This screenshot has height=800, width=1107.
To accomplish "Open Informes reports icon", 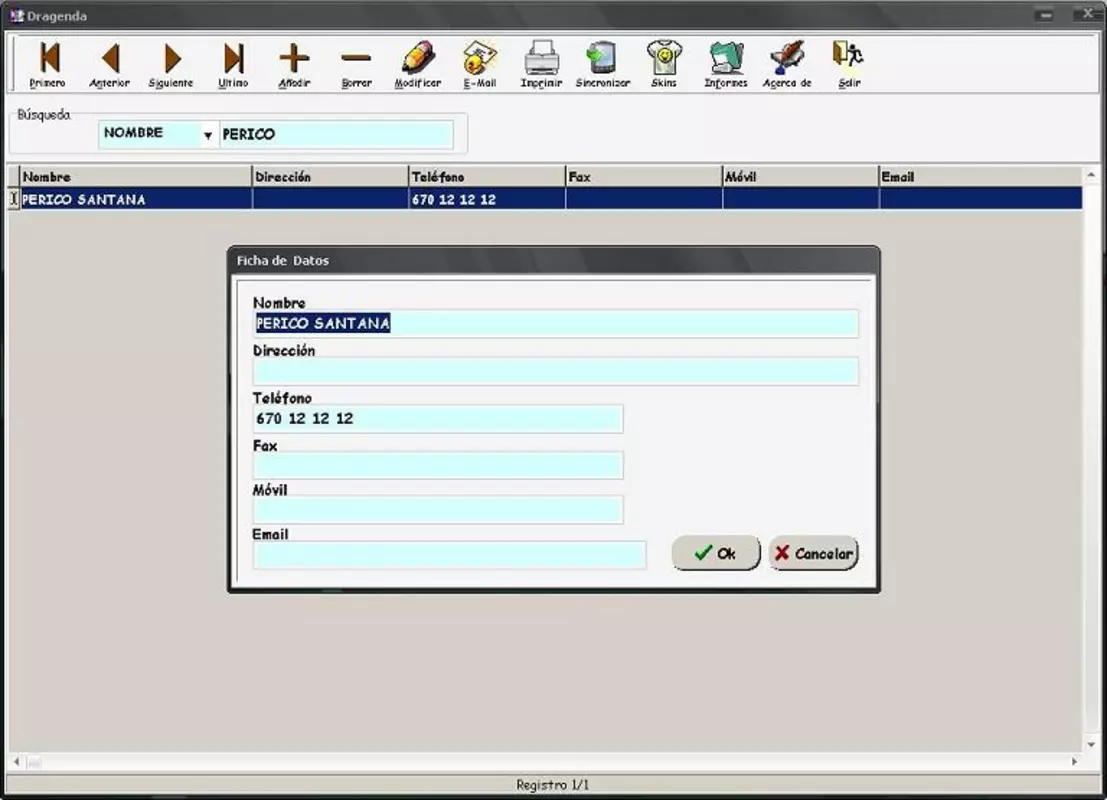I will [726, 64].
